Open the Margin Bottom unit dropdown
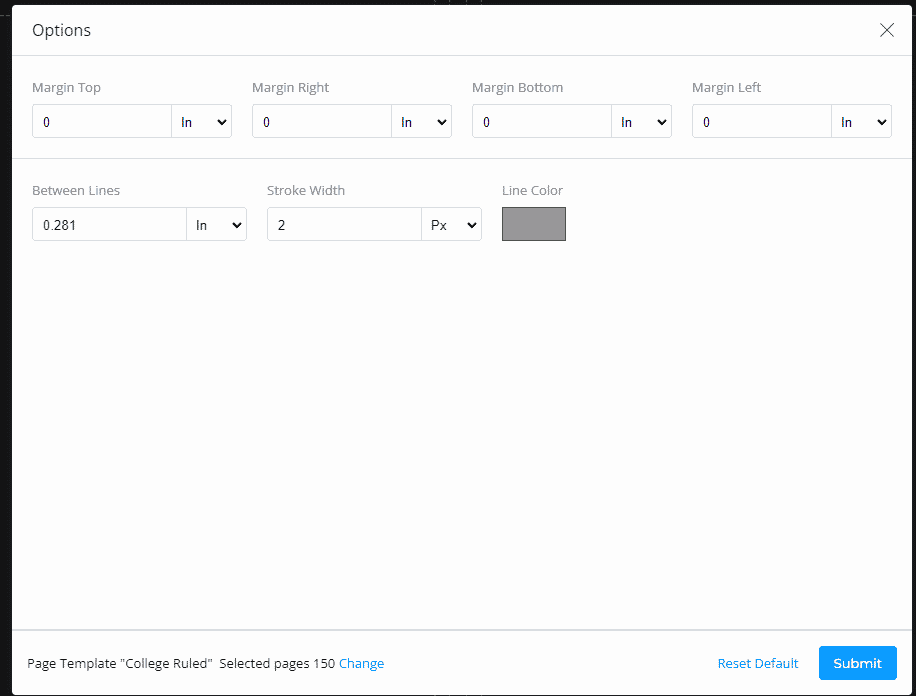 (641, 122)
